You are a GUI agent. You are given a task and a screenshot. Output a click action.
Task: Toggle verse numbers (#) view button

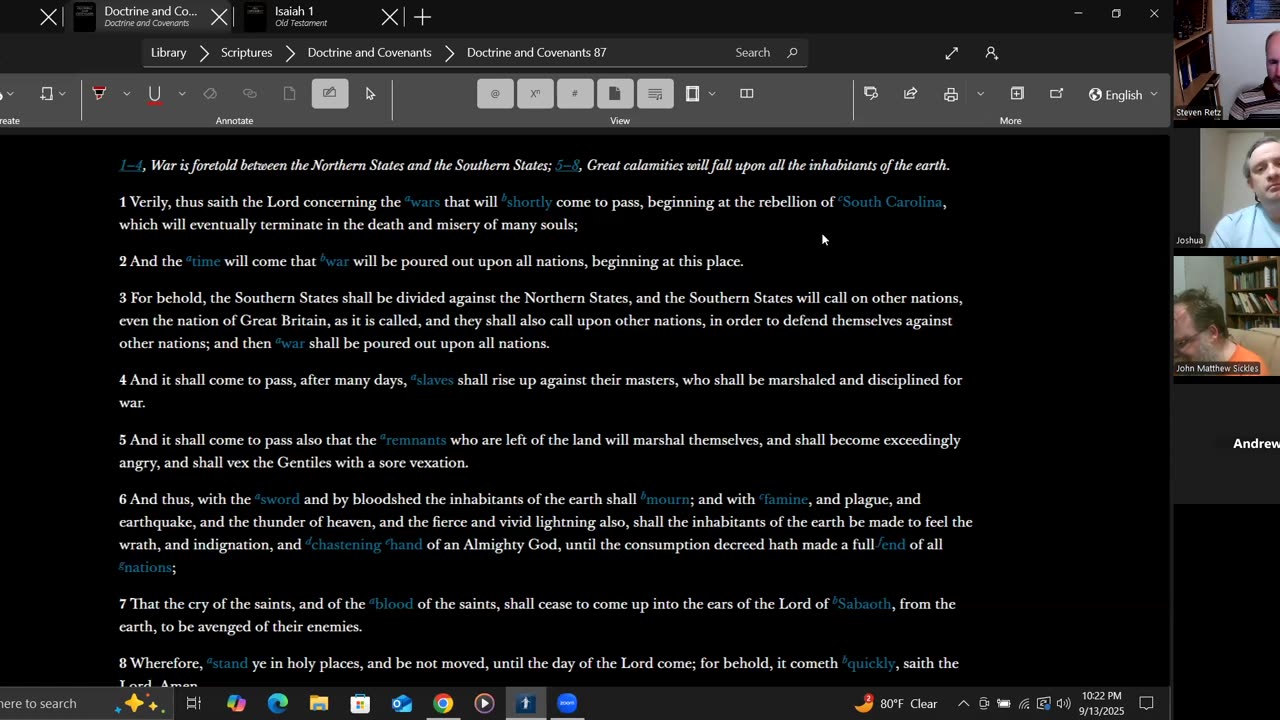click(575, 94)
